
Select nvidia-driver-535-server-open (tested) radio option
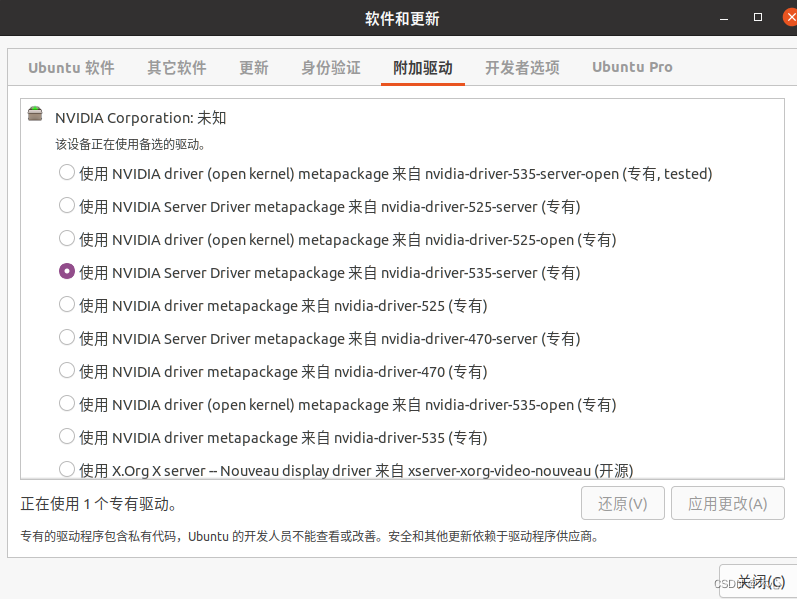(67, 172)
